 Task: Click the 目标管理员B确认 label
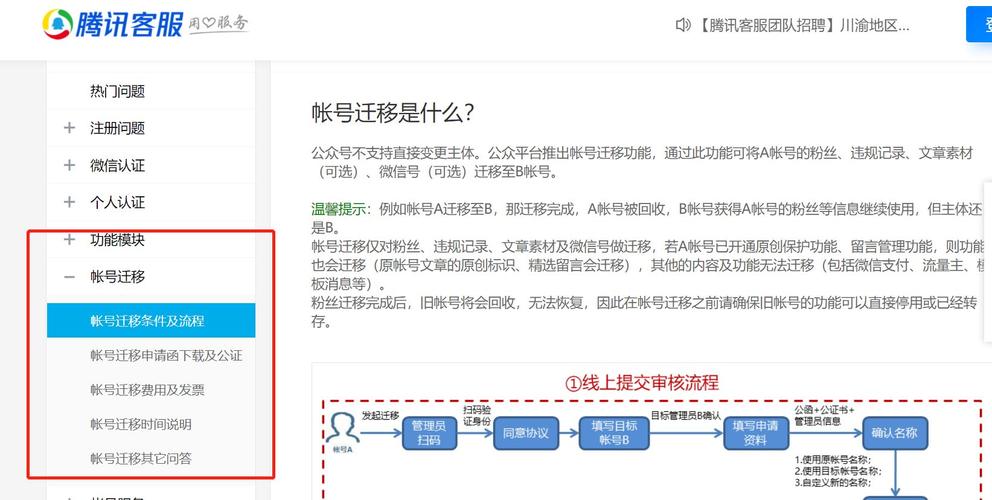pos(686,415)
